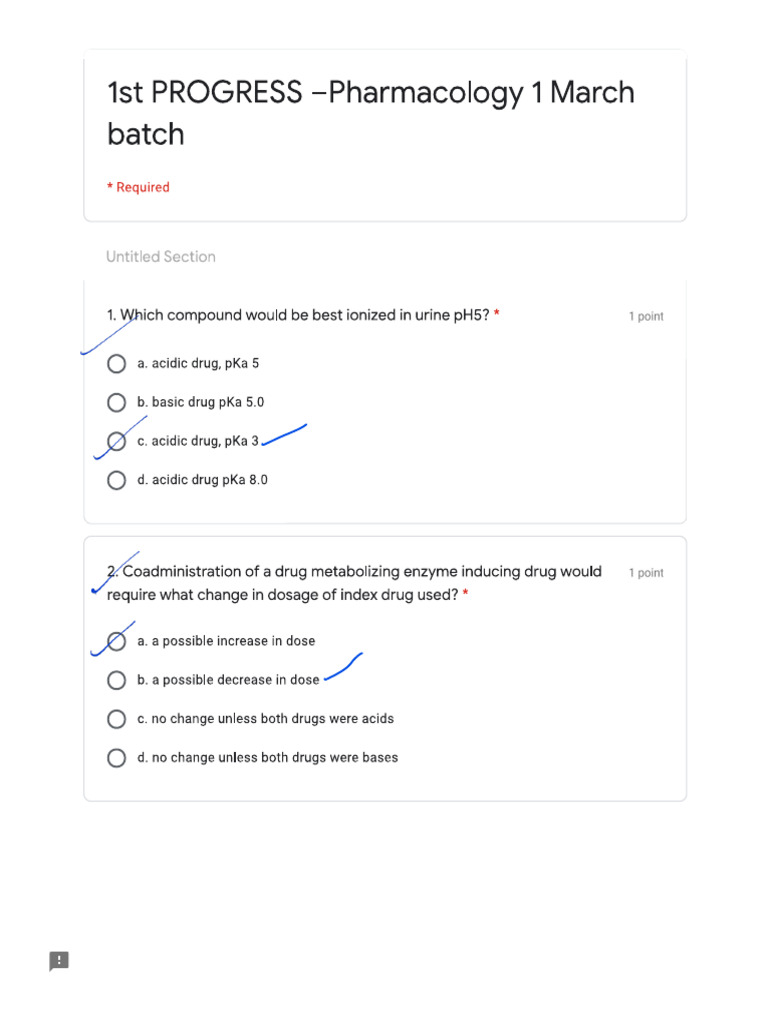Choose radio 'a possible decrease in dose'

117,680
